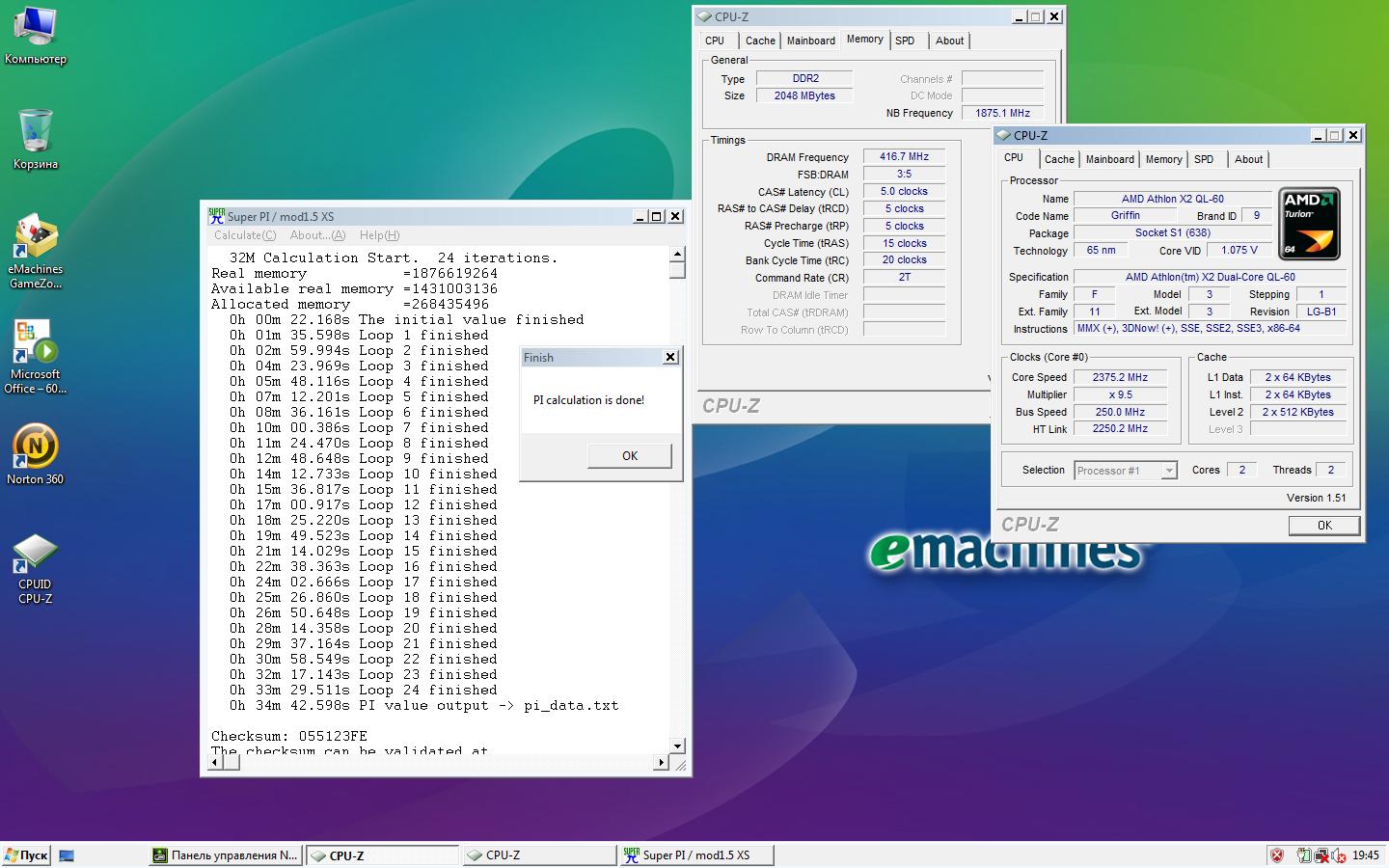Switch to Cache tab in front CPU-Z window

point(1059,160)
